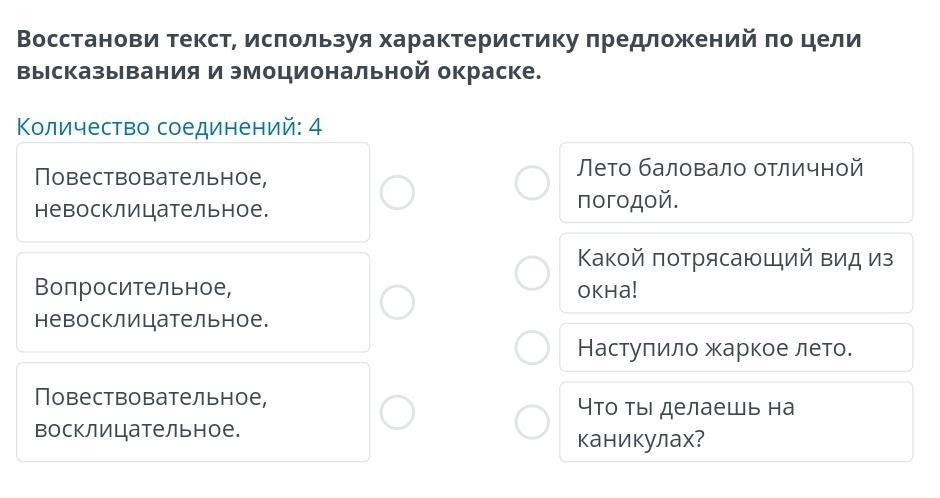Click the task instruction heading 'Восстанови текст'

[438, 55]
